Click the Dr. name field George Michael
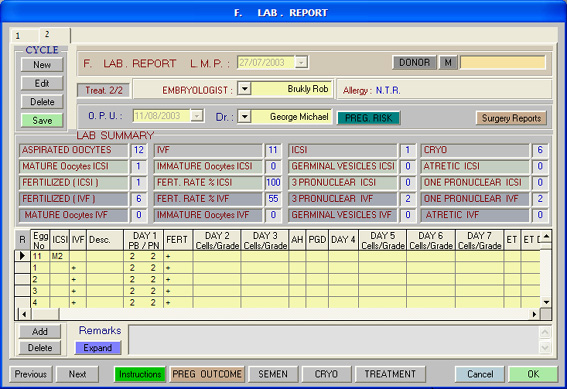Image resolution: width=567 pixels, height=389 pixels. click(x=291, y=117)
